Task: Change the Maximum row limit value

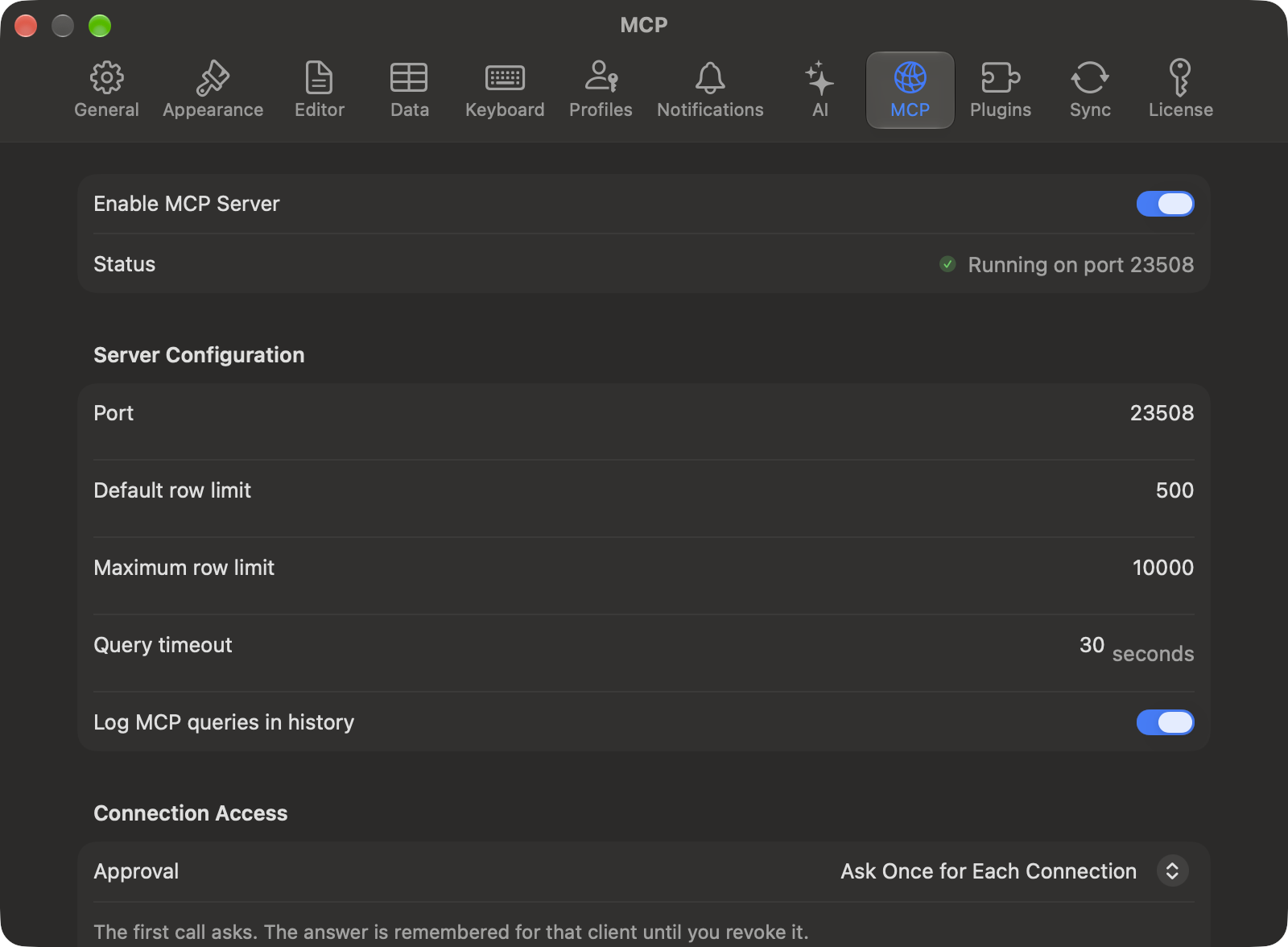Action: click(1163, 568)
